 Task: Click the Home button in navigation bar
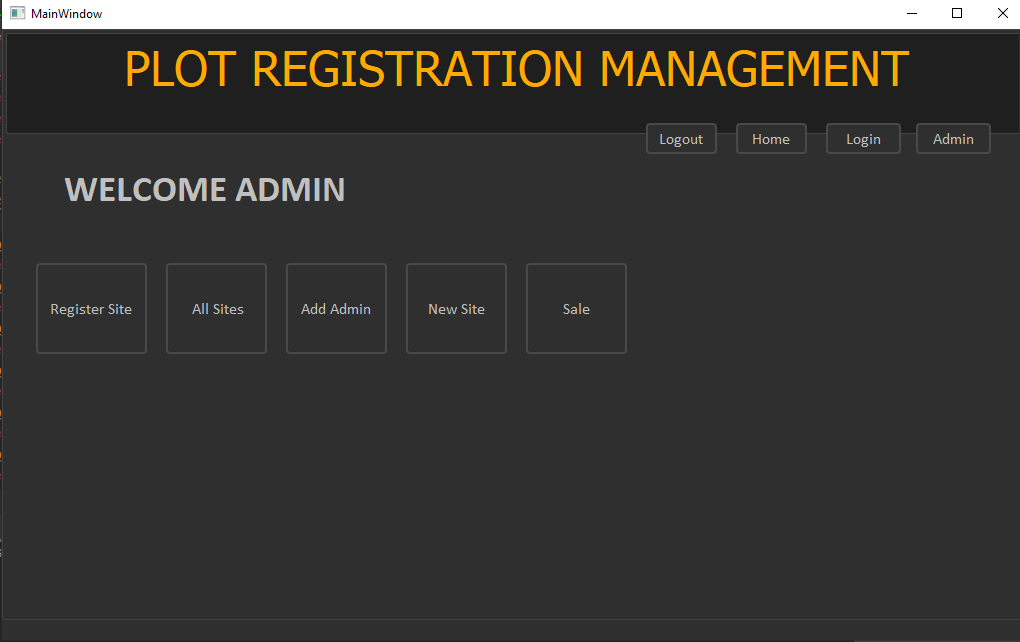[x=771, y=138]
